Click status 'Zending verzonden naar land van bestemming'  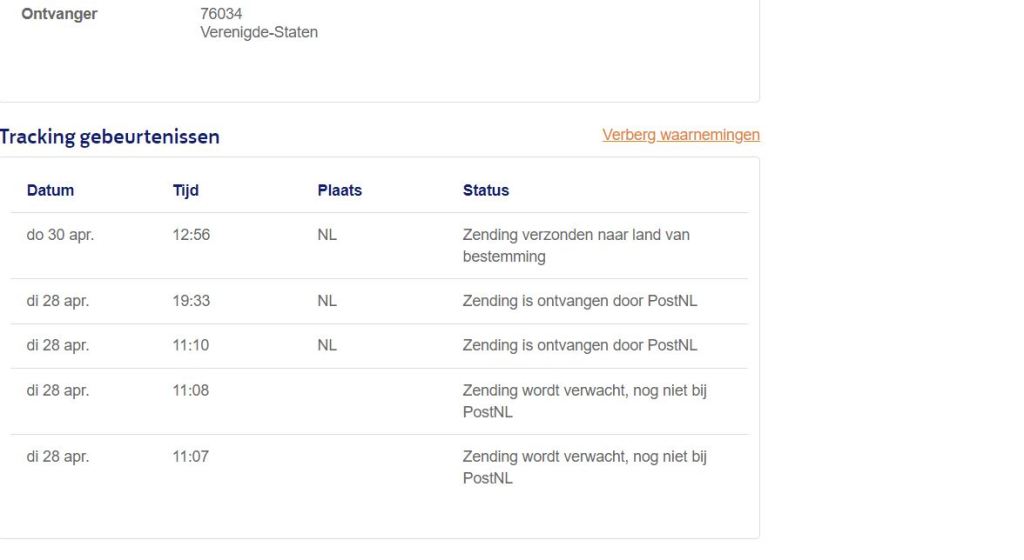(576, 245)
